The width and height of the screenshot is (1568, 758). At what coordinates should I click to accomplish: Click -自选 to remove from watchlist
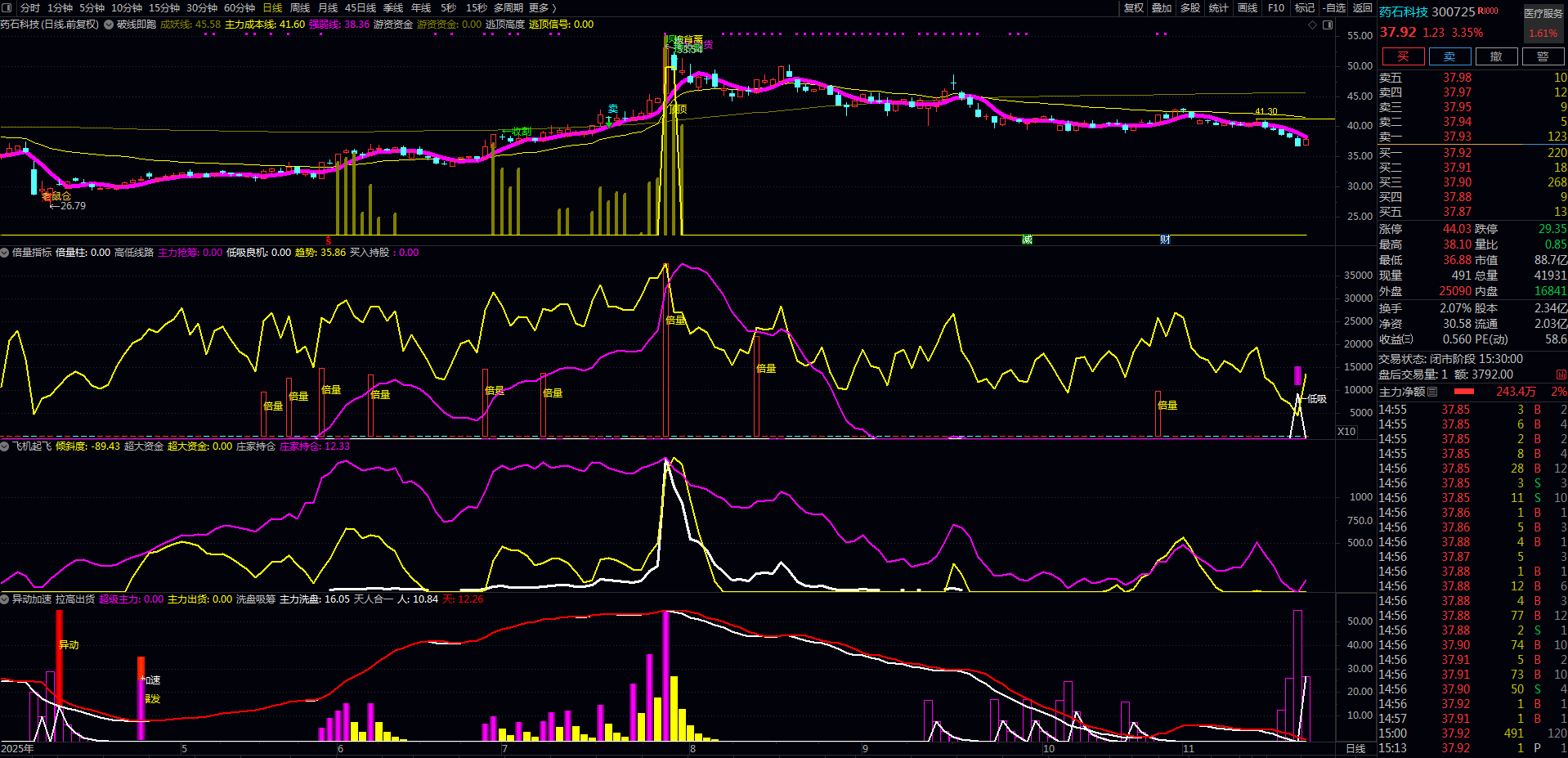click(x=1333, y=7)
